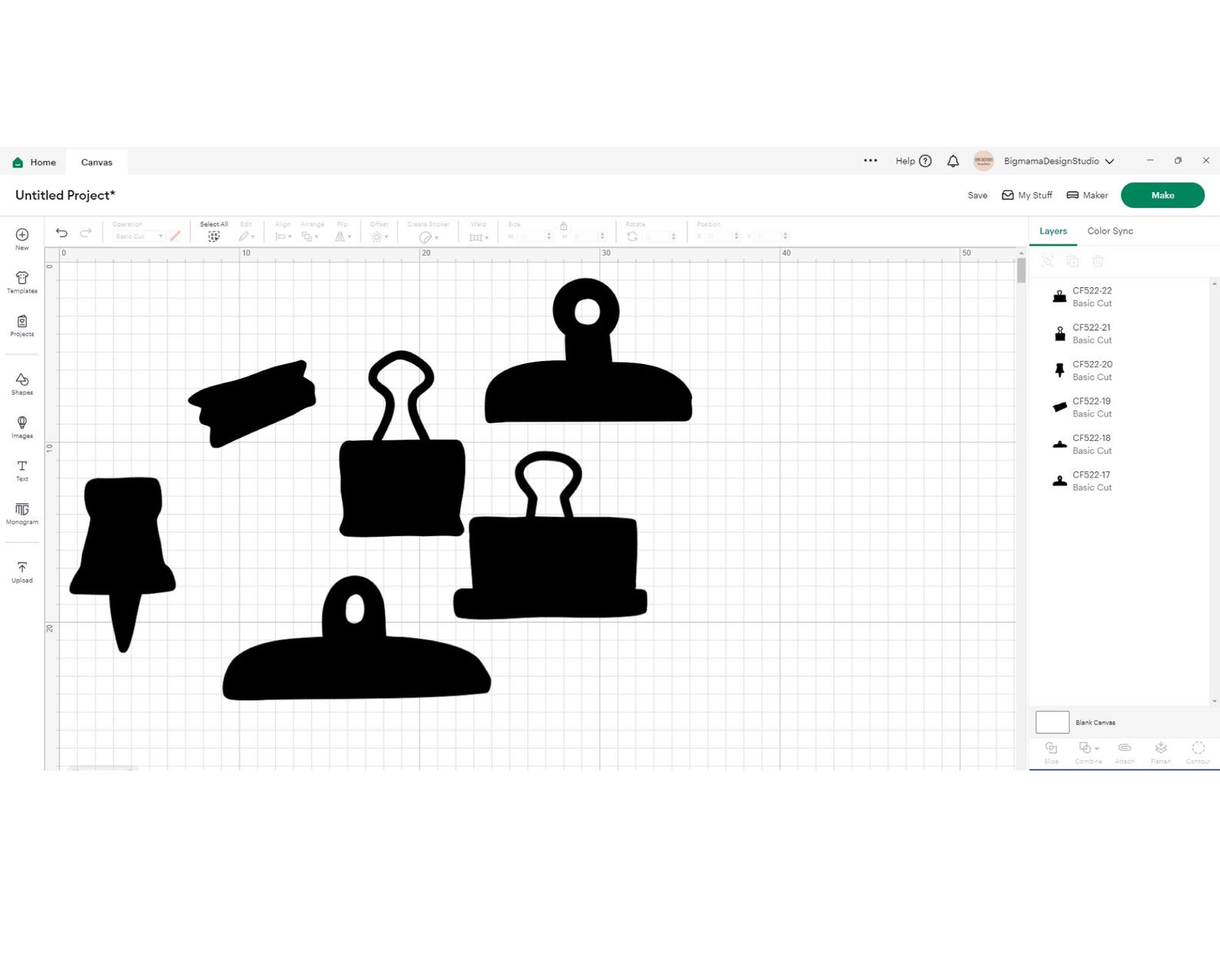
Task: Redo the last action
Action: coord(86,233)
